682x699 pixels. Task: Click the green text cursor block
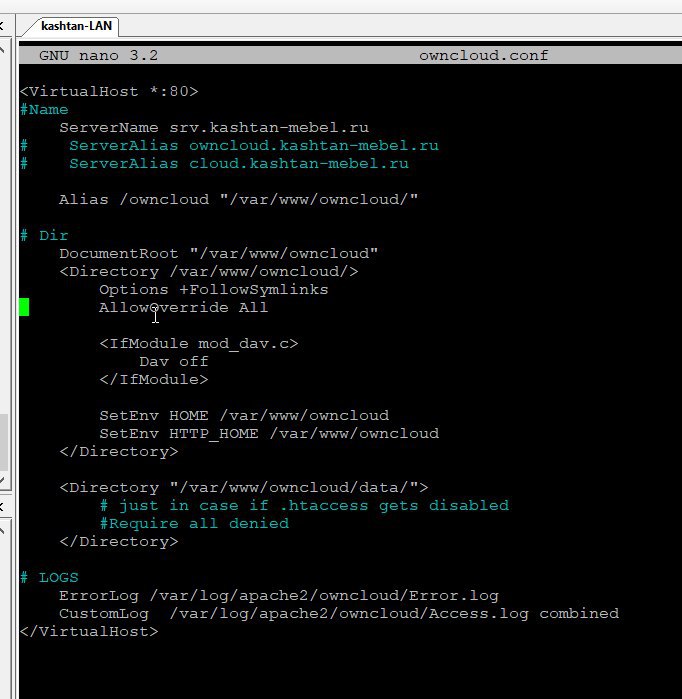[x=24, y=307]
